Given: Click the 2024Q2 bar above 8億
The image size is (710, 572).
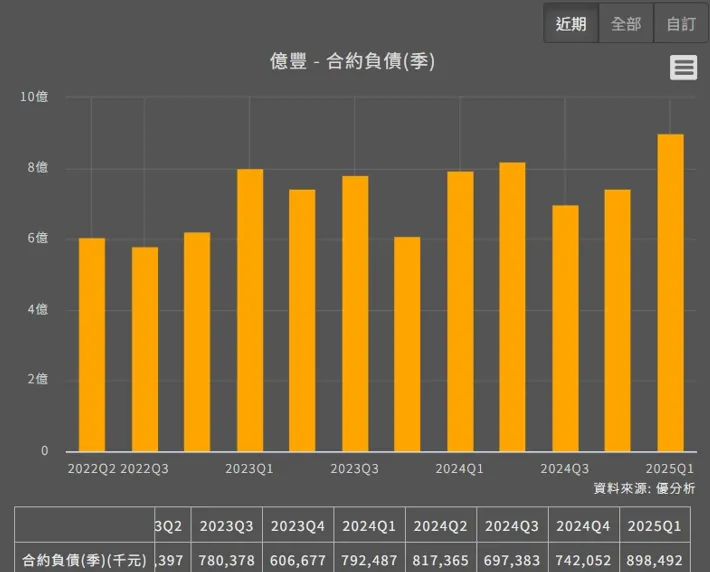Looking at the screenshot, I should pos(512,307).
